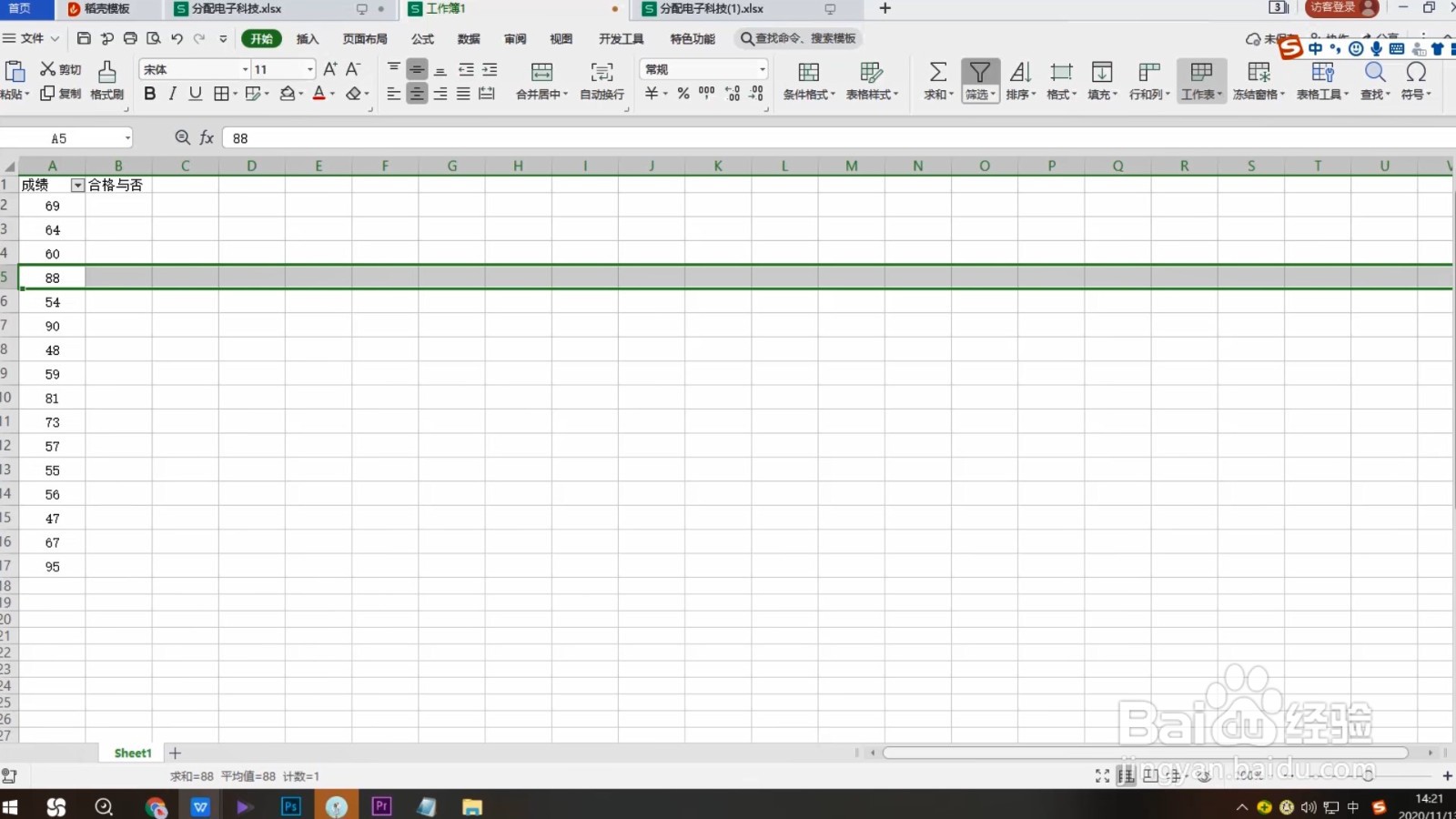The width and height of the screenshot is (1456, 819).
Task: Expand the 文件 menu chevron
Action: (55, 38)
